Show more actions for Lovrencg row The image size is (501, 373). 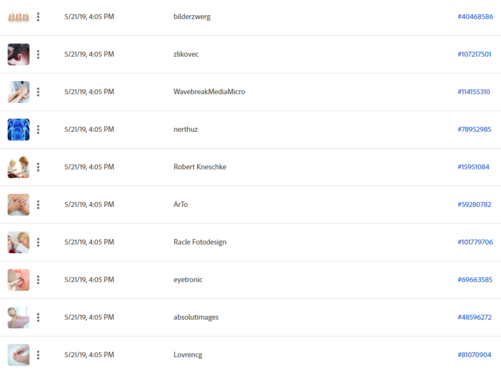point(38,355)
